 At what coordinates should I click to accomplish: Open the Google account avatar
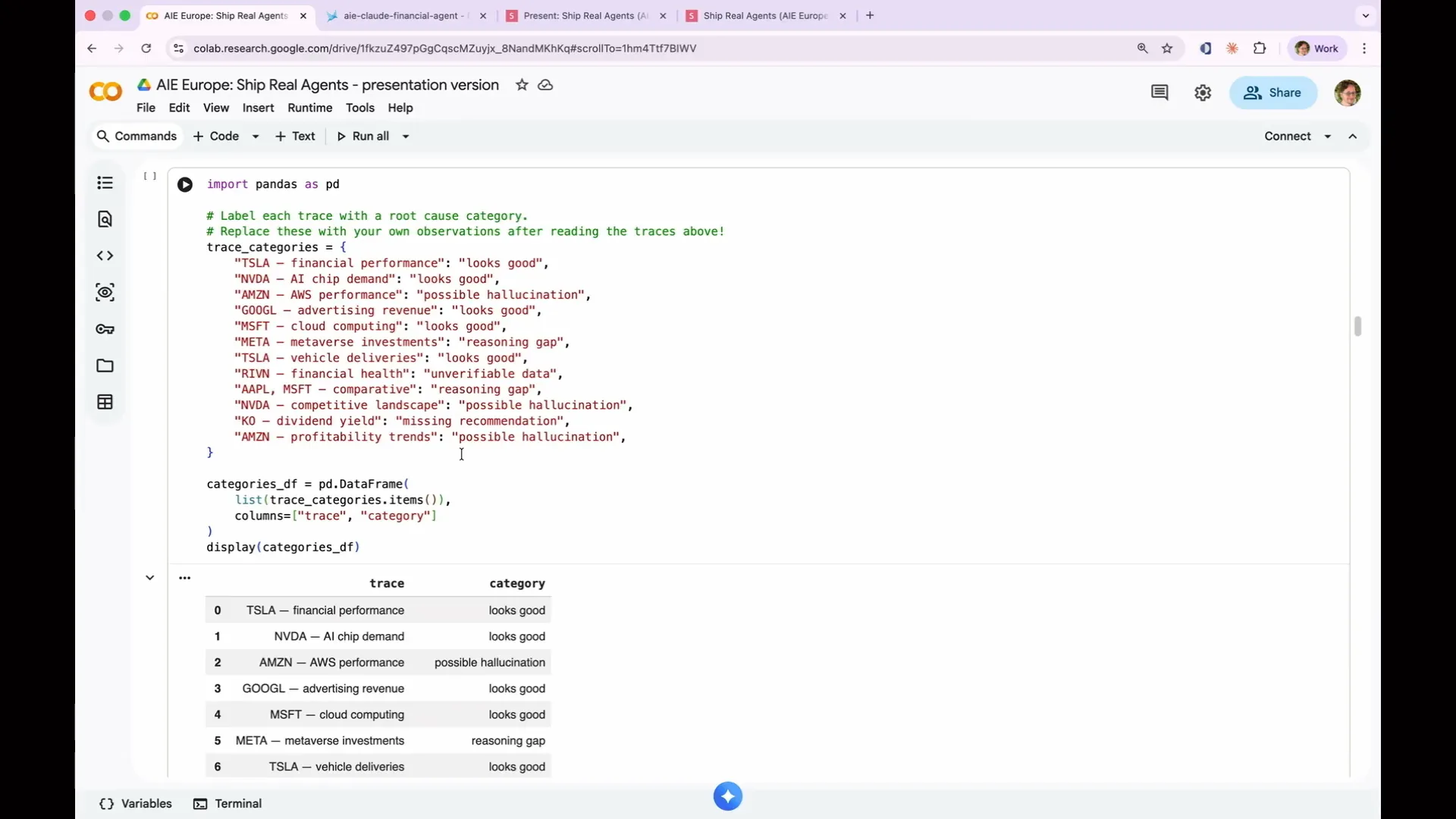[x=1348, y=93]
